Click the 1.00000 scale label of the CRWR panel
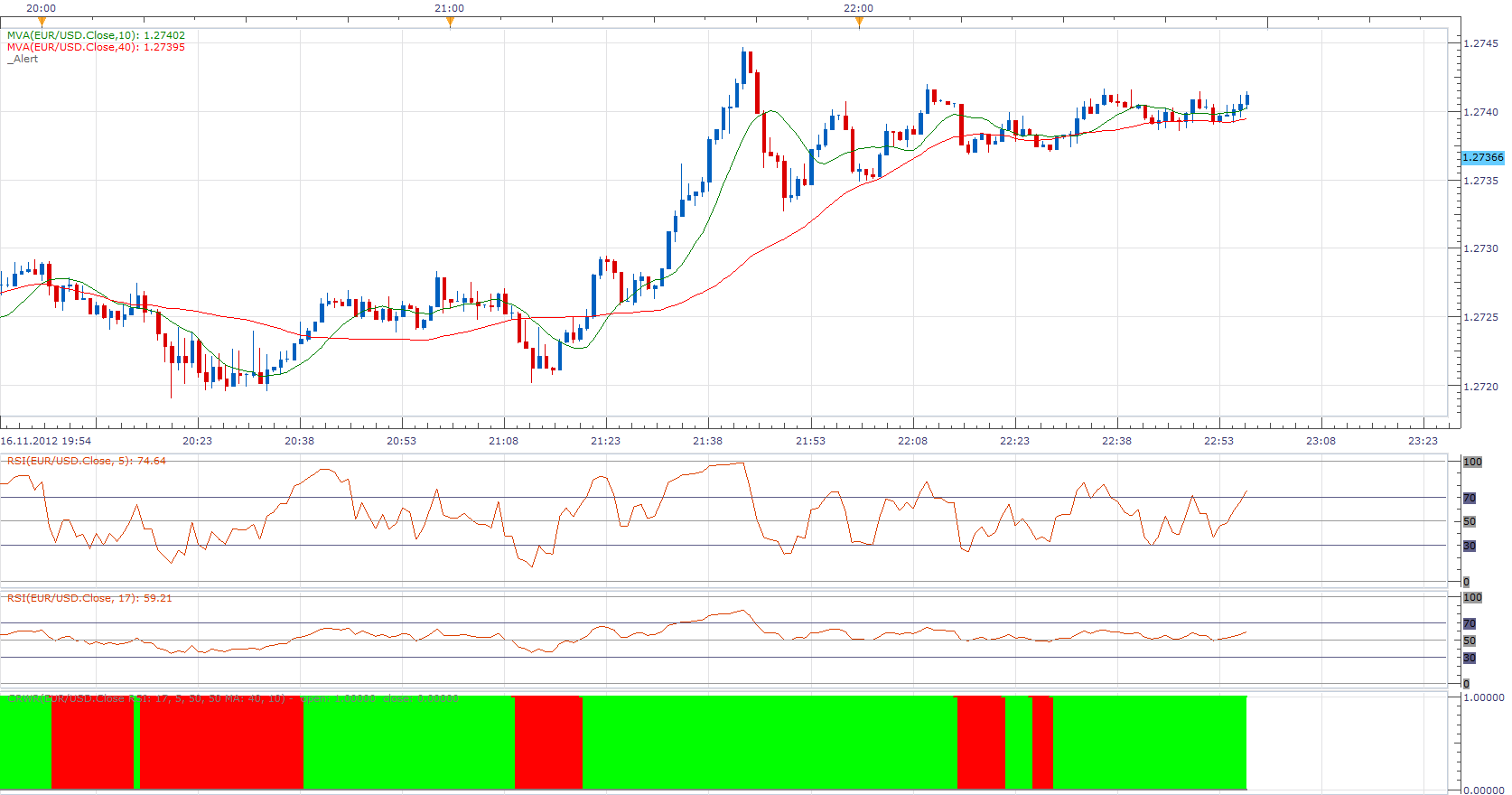 pyautogui.click(x=1483, y=697)
